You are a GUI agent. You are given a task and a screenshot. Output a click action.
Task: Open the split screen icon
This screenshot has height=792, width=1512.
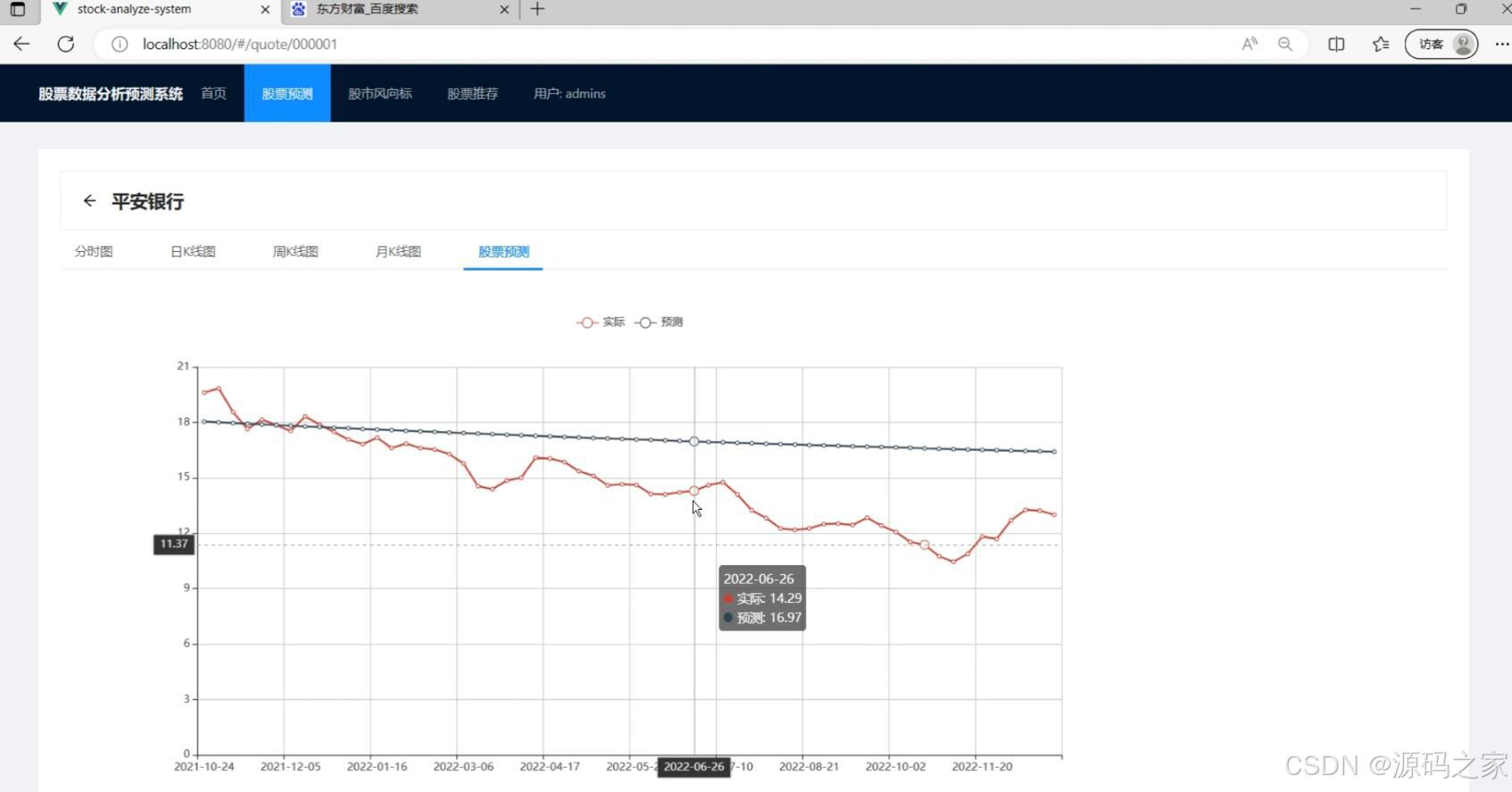[x=1336, y=44]
